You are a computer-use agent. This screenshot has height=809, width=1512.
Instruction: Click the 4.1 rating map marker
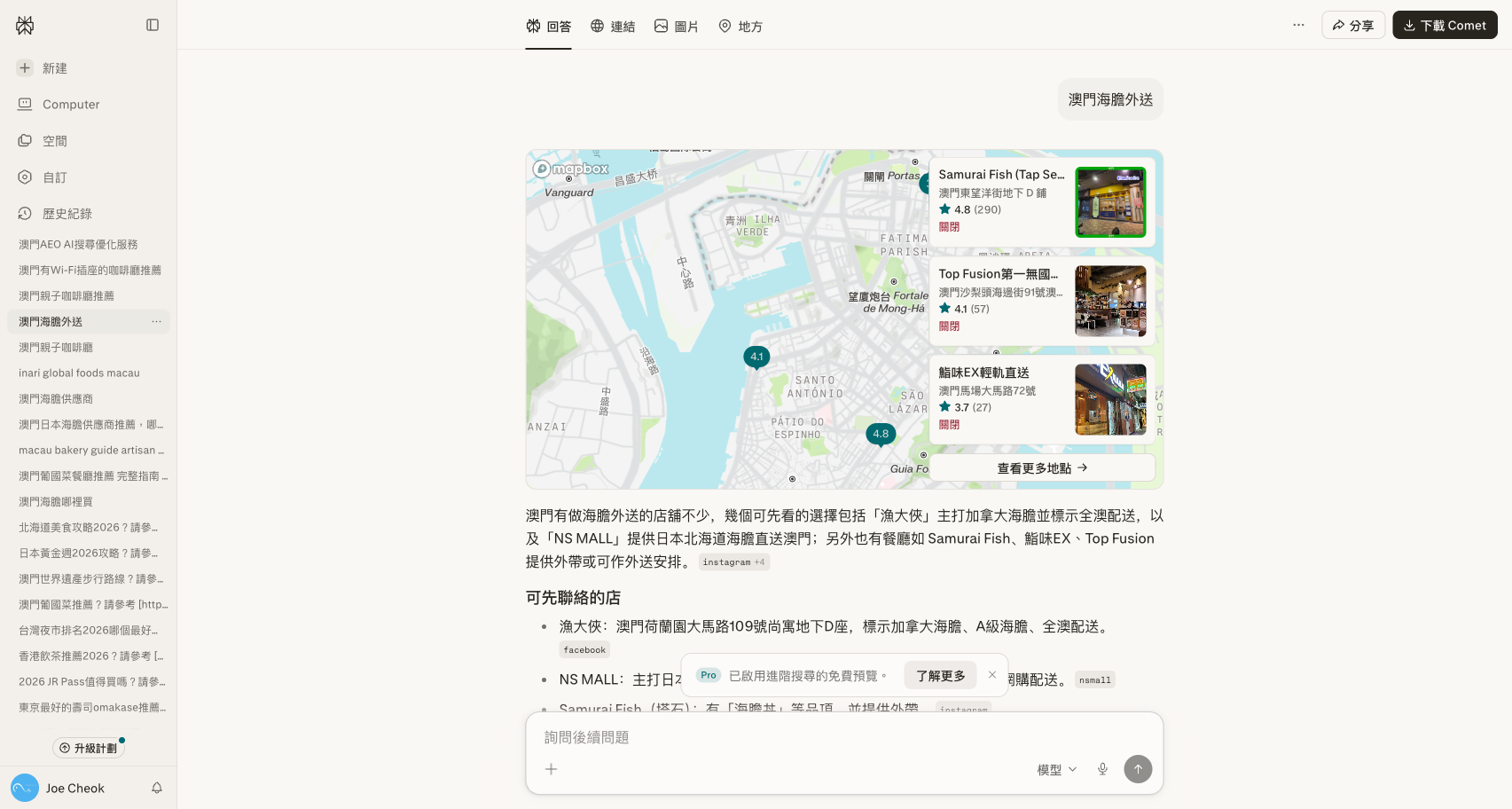[756, 357]
